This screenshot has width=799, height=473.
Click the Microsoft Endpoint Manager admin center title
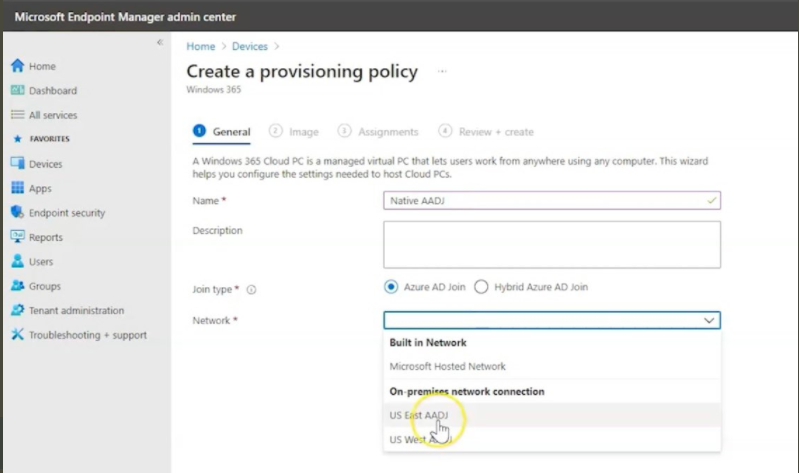125,17
